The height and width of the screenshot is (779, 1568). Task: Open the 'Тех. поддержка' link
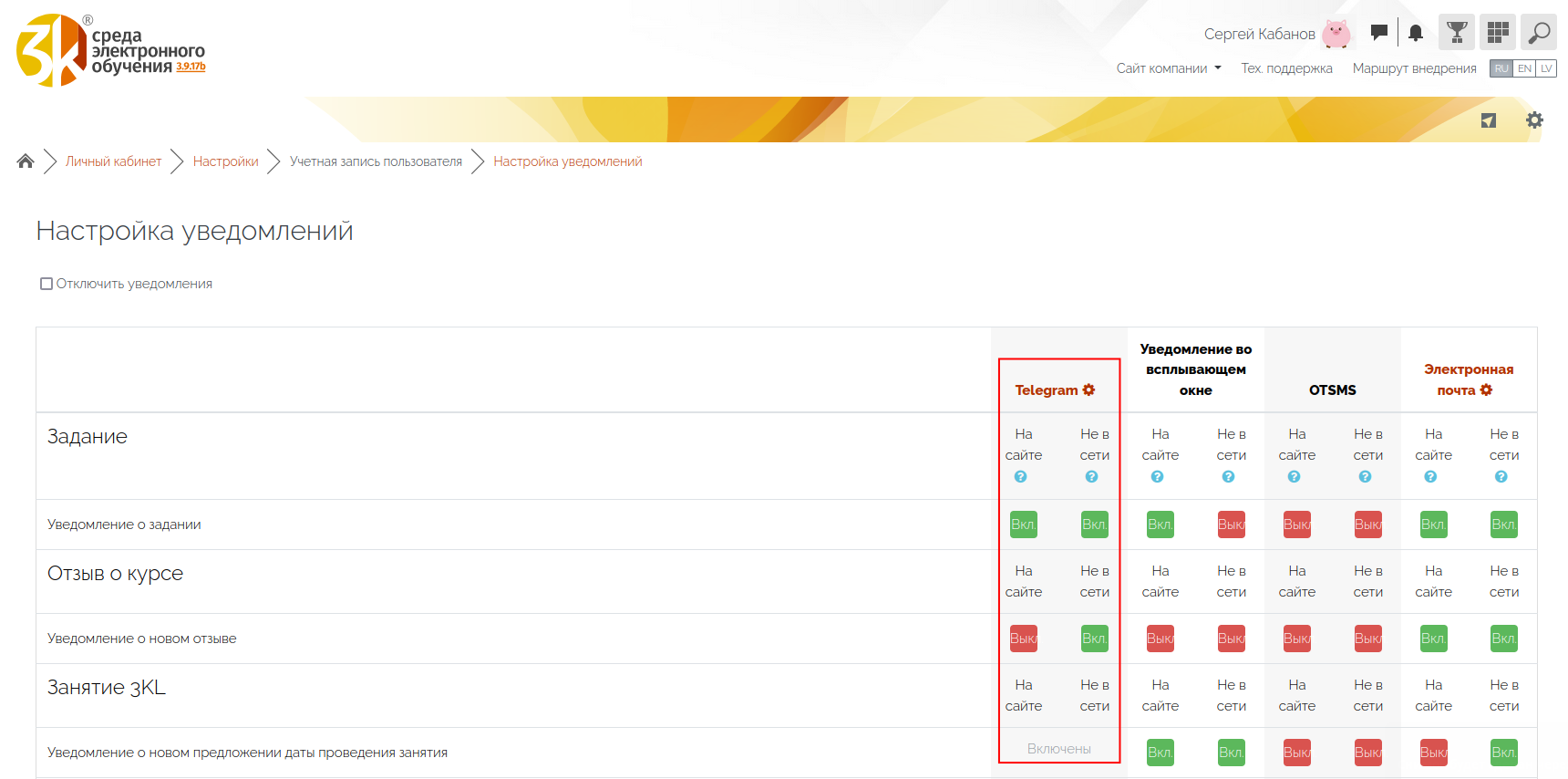1286,68
